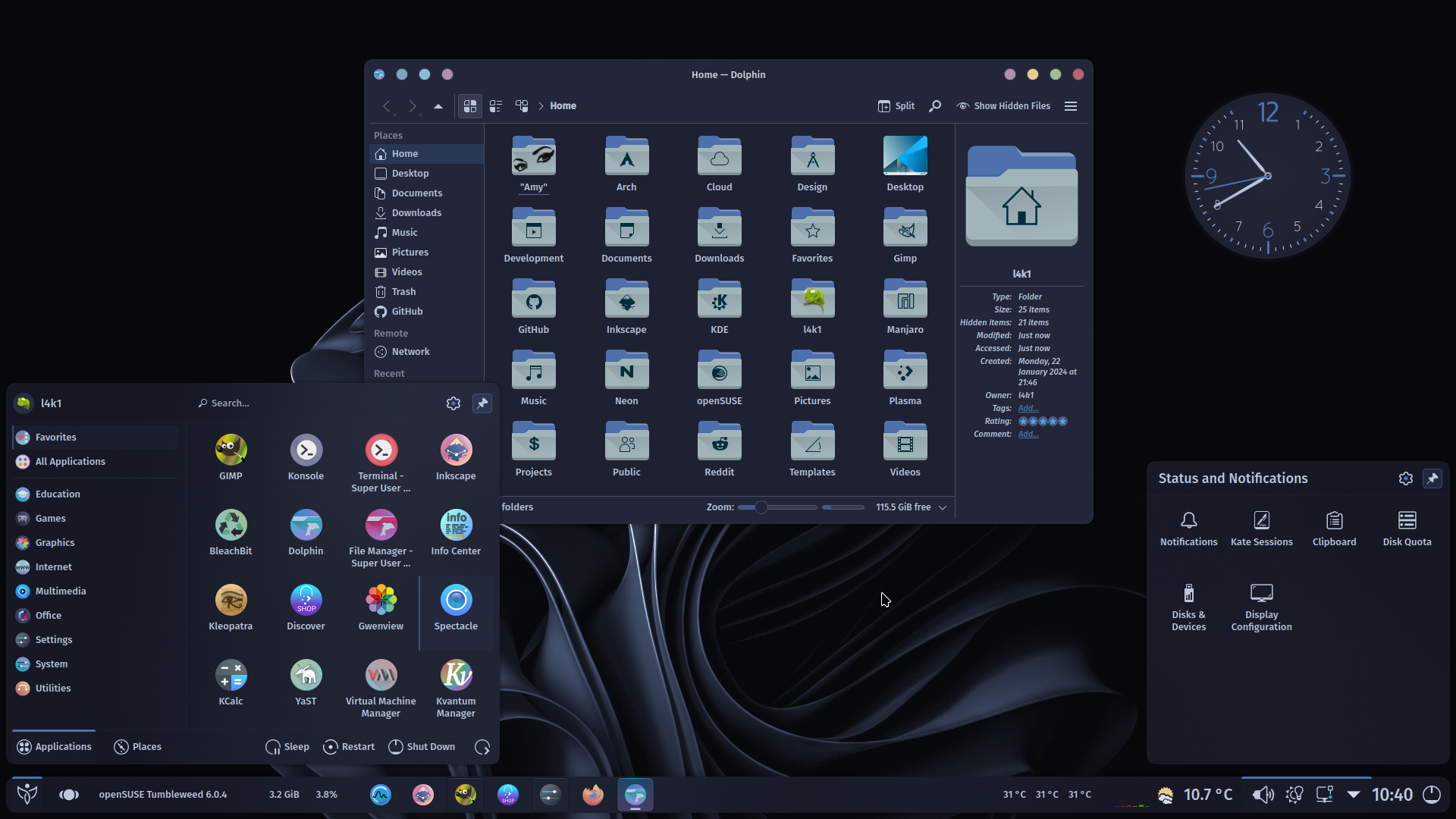1456x819 pixels.
Task: Open KCalc calculator
Action: [x=231, y=682]
